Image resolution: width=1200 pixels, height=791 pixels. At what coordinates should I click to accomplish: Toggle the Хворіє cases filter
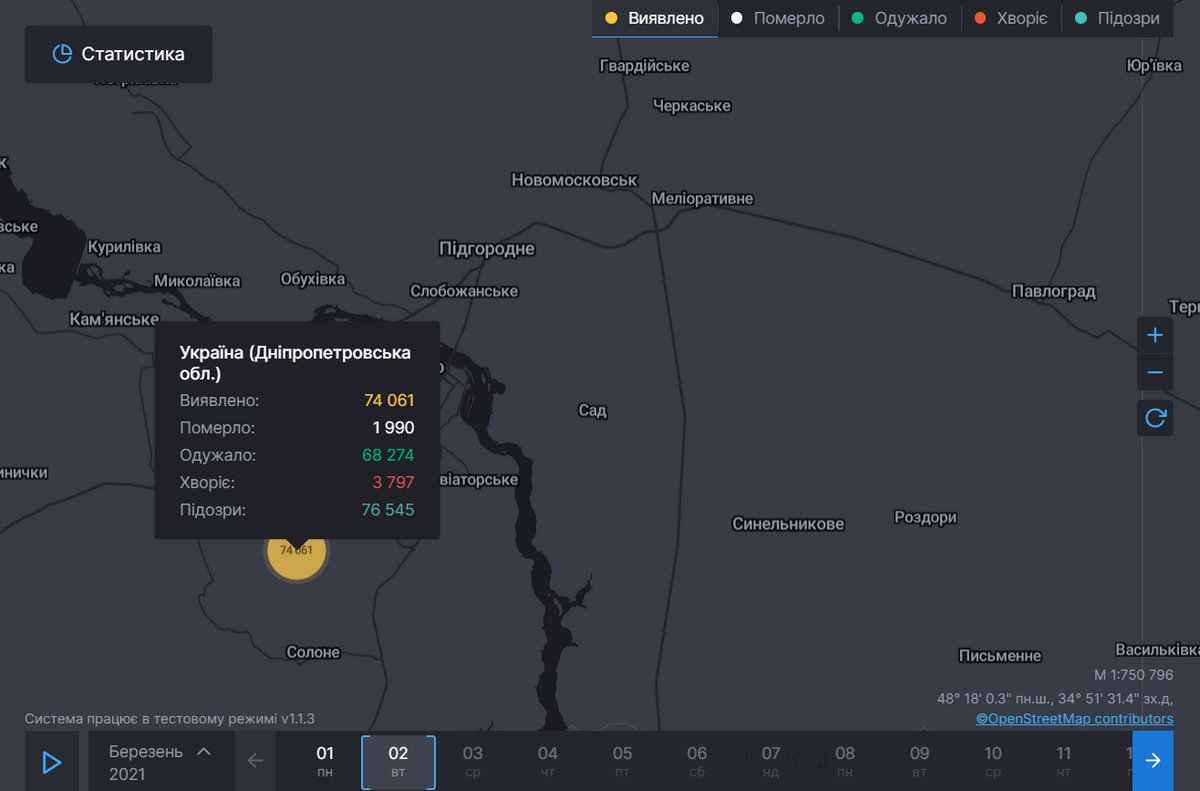coord(1009,19)
